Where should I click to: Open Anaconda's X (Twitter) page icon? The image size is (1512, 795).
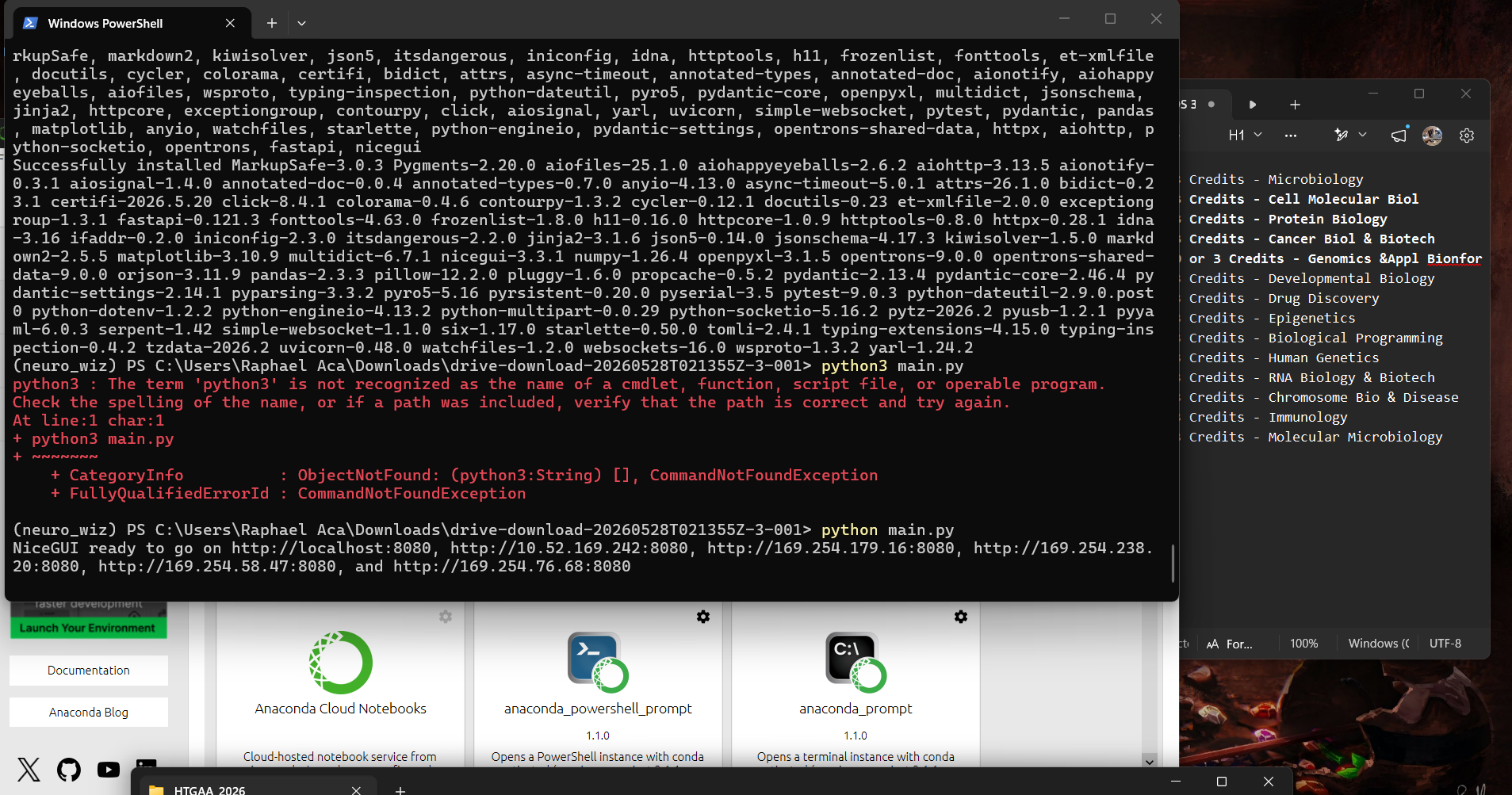point(29,770)
